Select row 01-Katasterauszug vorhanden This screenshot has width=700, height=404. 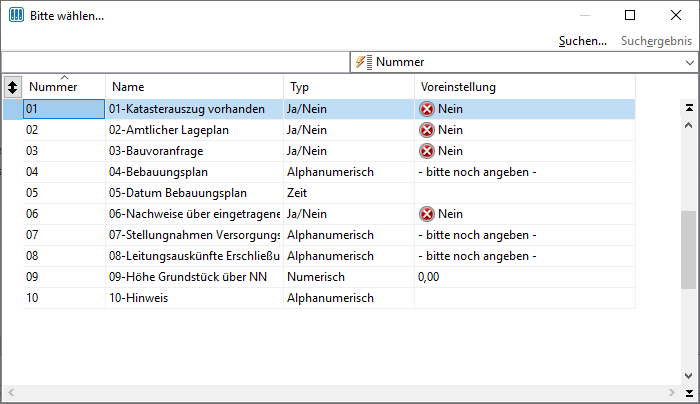(x=319, y=109)
